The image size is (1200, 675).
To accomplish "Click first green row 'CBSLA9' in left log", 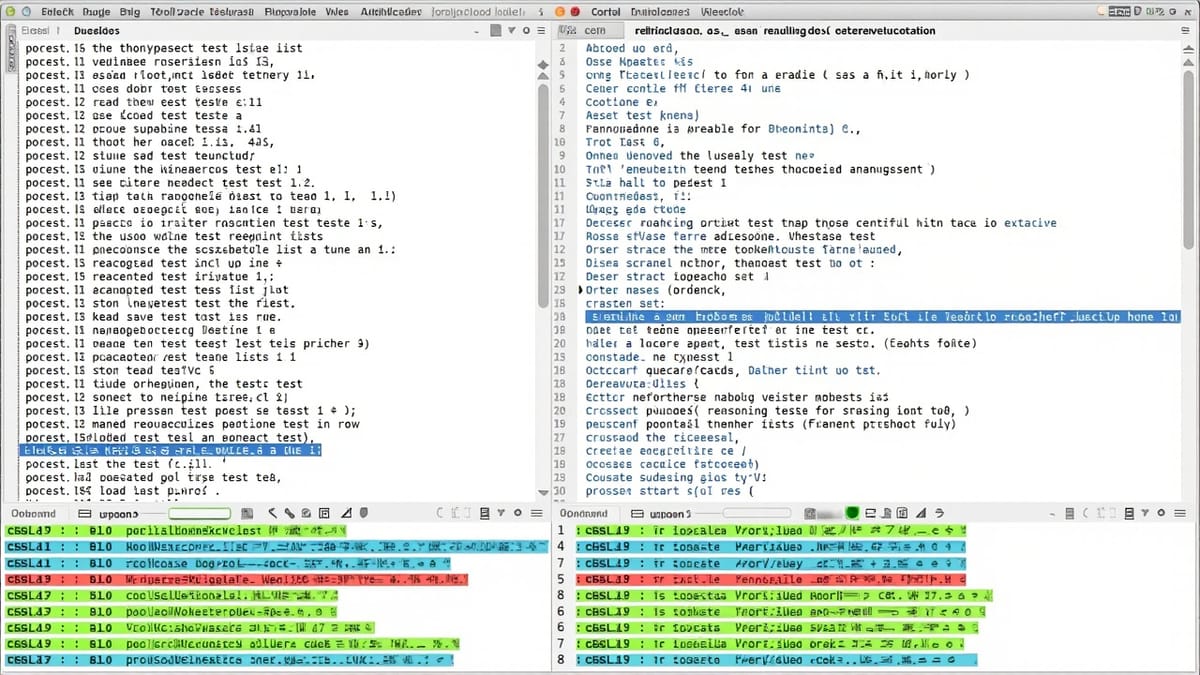I will pyautogui.click(x=175, y=531).
